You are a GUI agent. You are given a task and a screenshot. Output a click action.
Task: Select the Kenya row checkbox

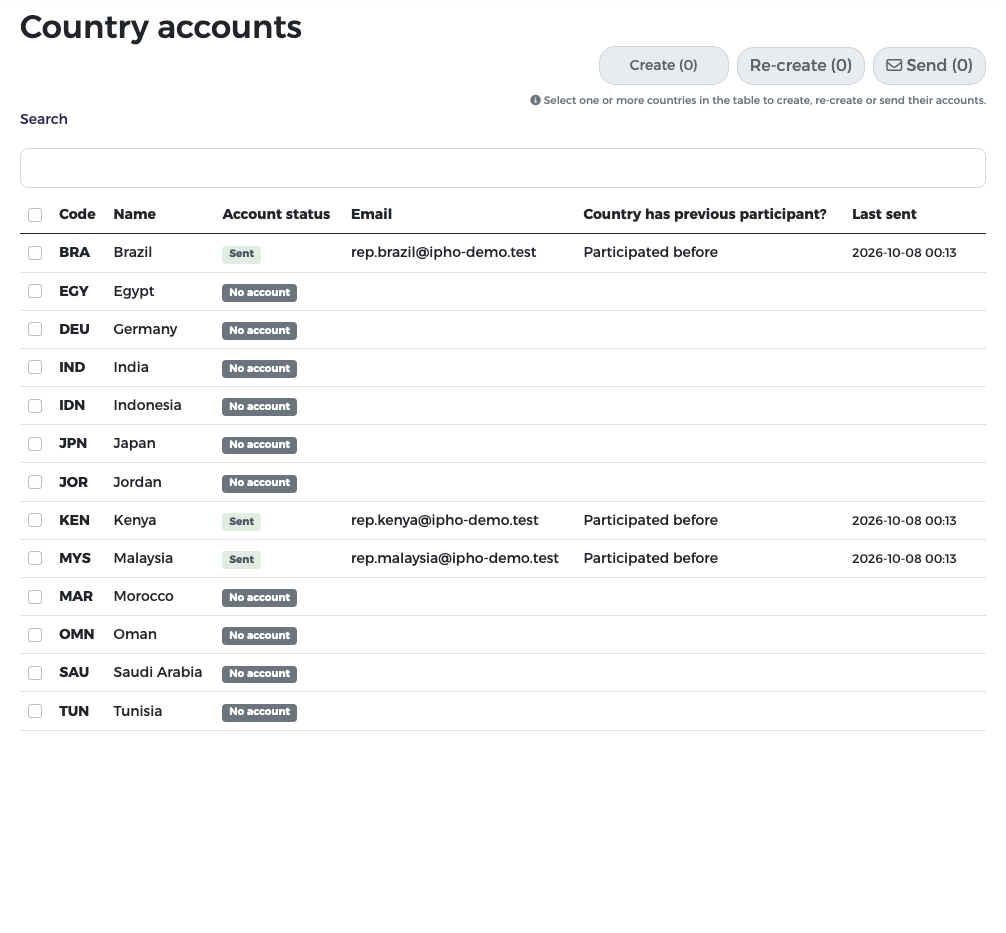[x=35, y=520]
